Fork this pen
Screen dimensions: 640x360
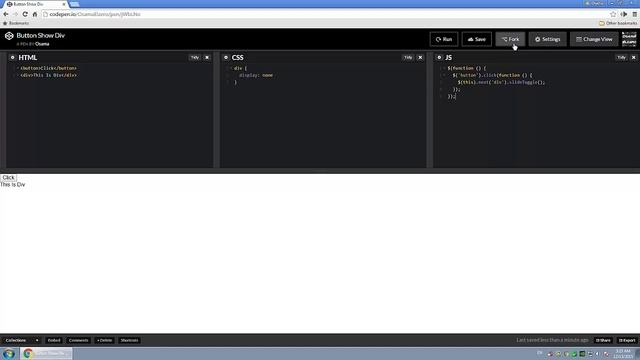[x=510, y=39]
